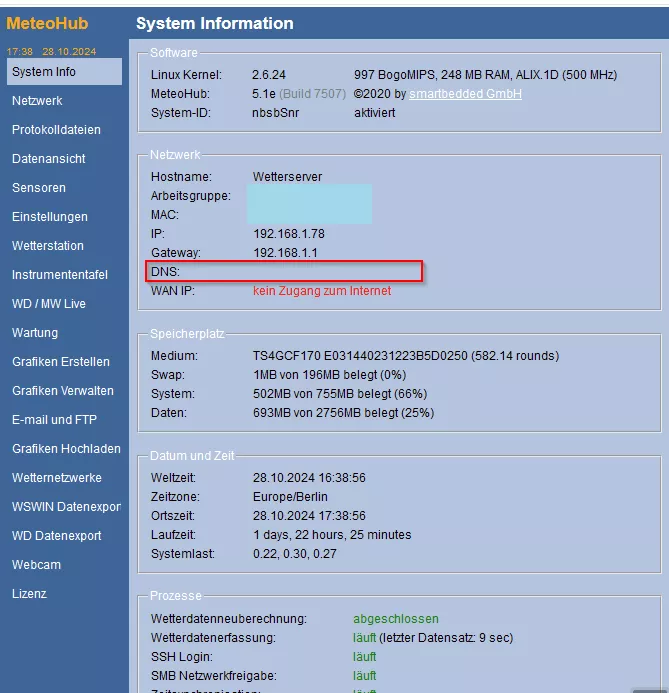
Task: Select Grafiken Erstellen in sidebar
Action: pos(61,362)
